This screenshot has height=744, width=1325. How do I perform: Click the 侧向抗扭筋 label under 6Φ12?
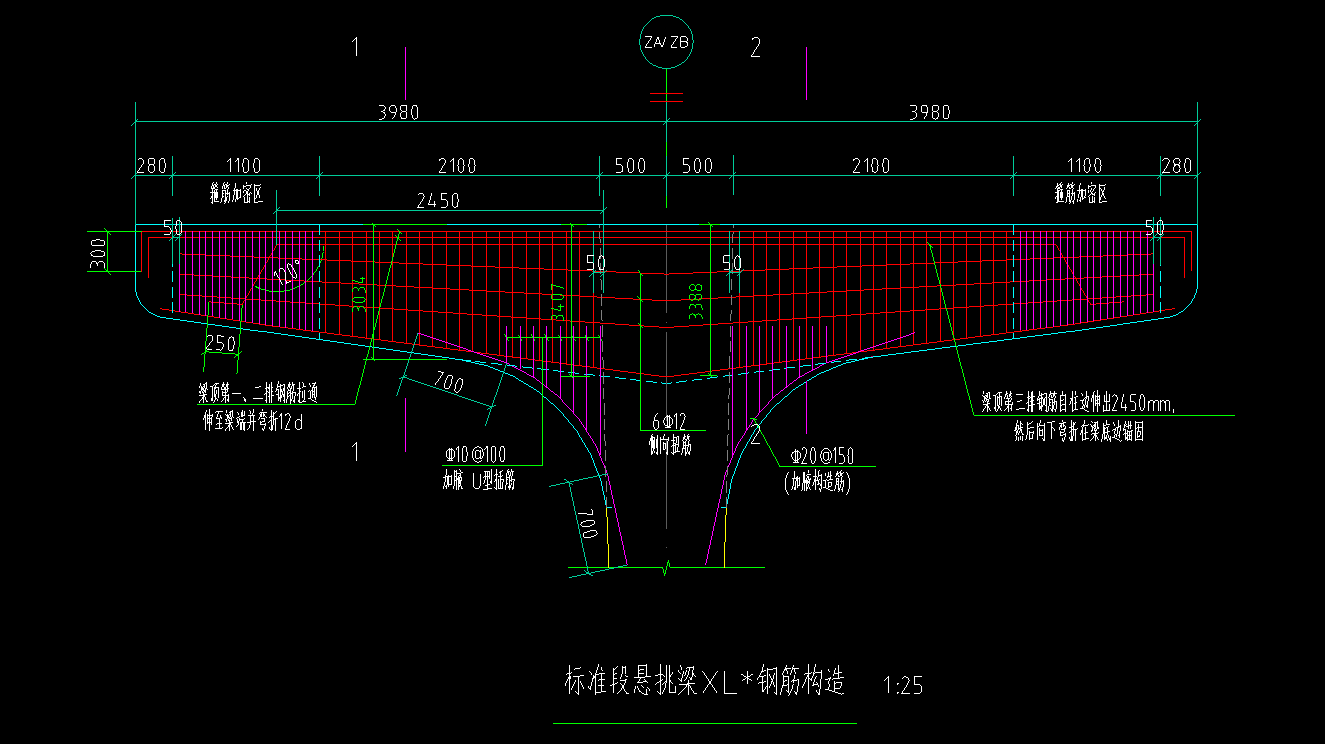[669, 447]
